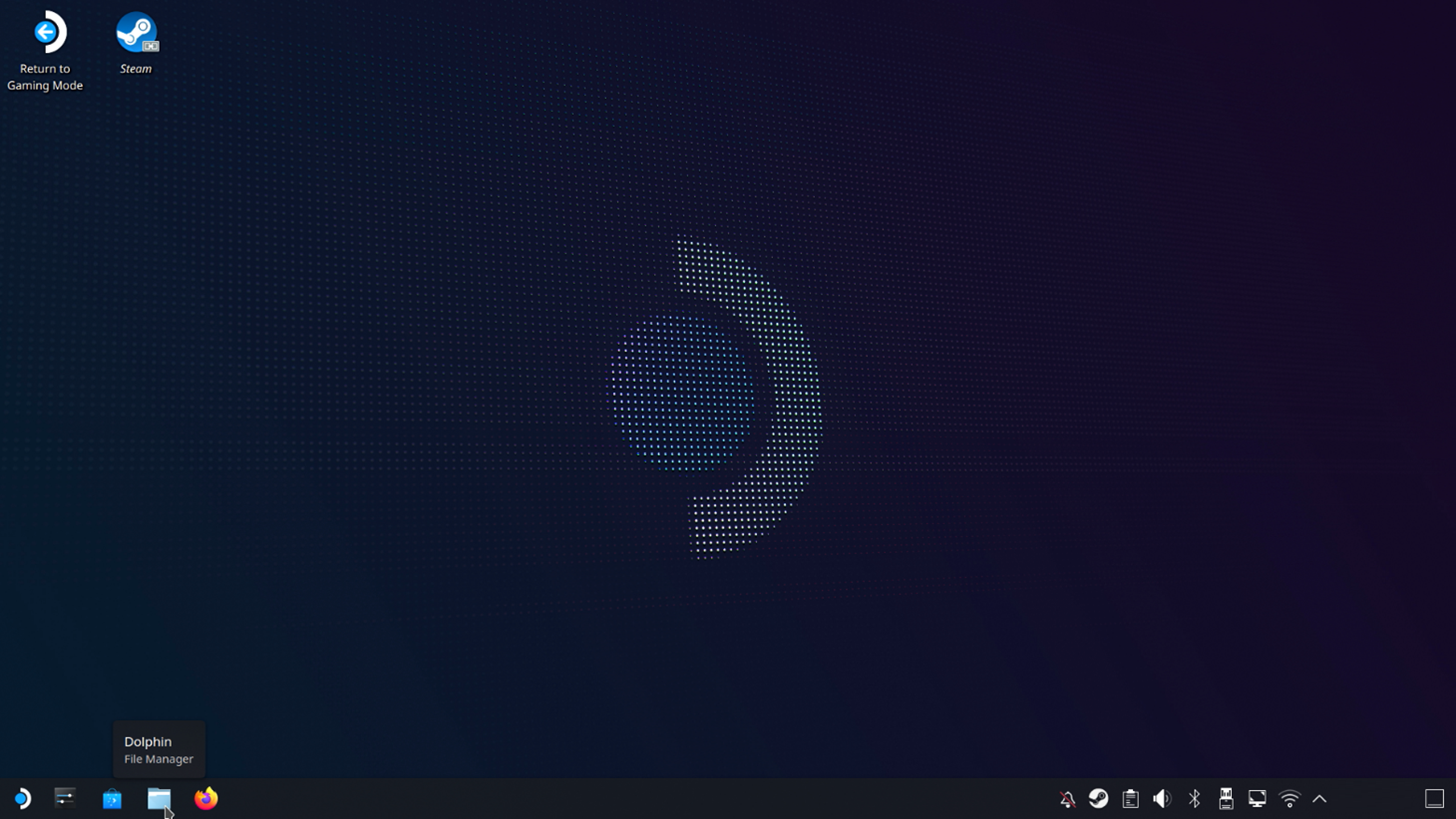The width and height of the screenshot is (1456, 819).
Task: Open the Application Launcher menu
Action: click(22, 798)
